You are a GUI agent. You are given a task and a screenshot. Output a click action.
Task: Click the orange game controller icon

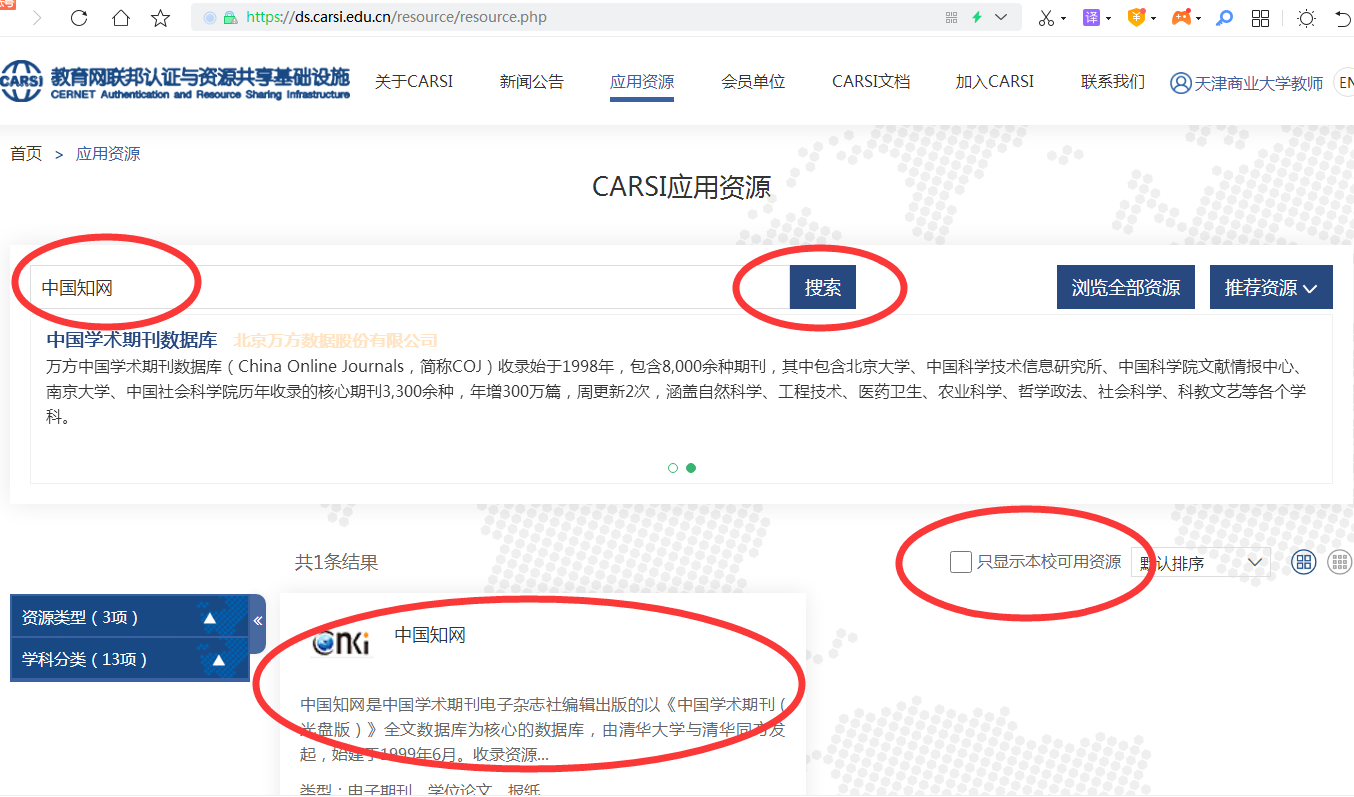click(1181, 18)
